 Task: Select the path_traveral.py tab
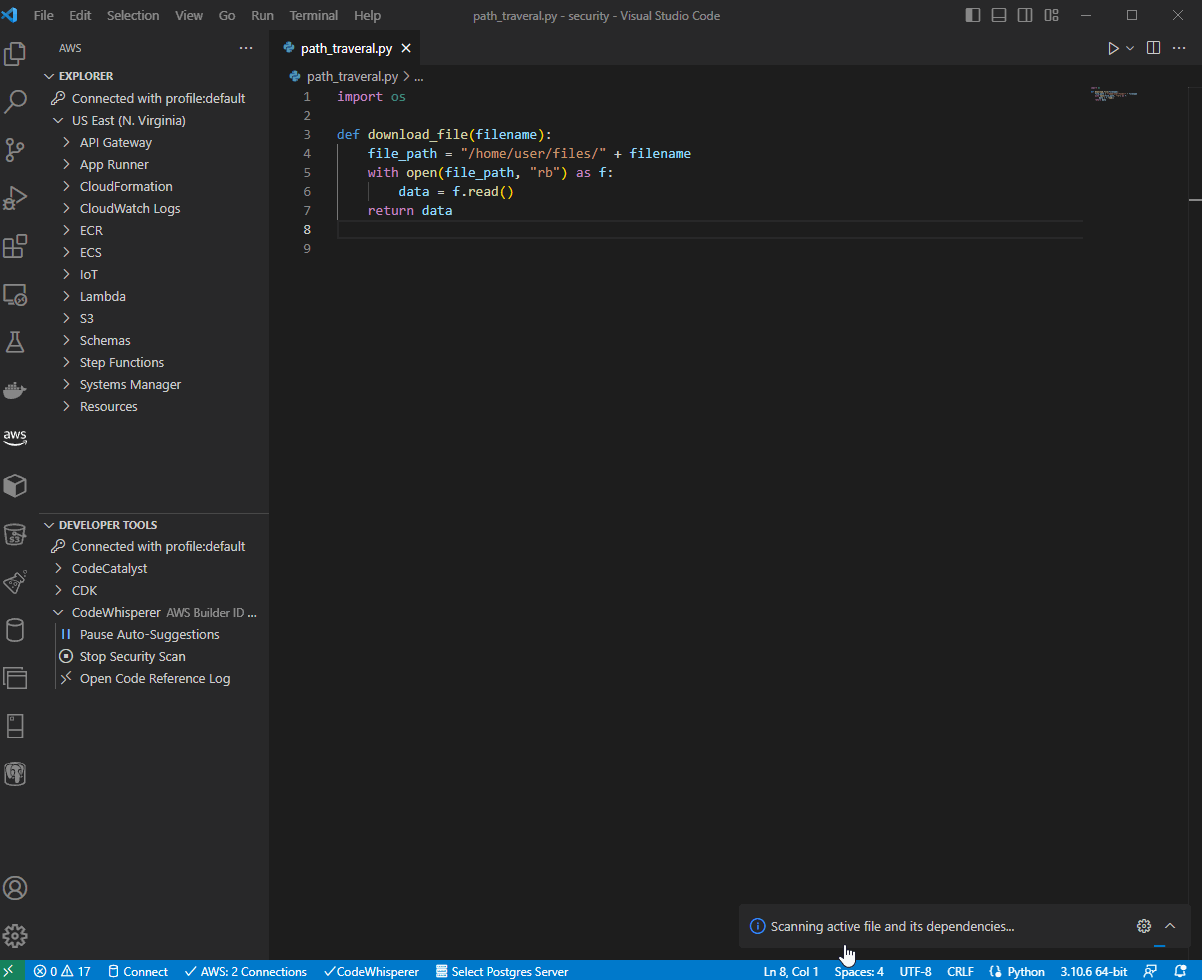(x=347, y=47)
